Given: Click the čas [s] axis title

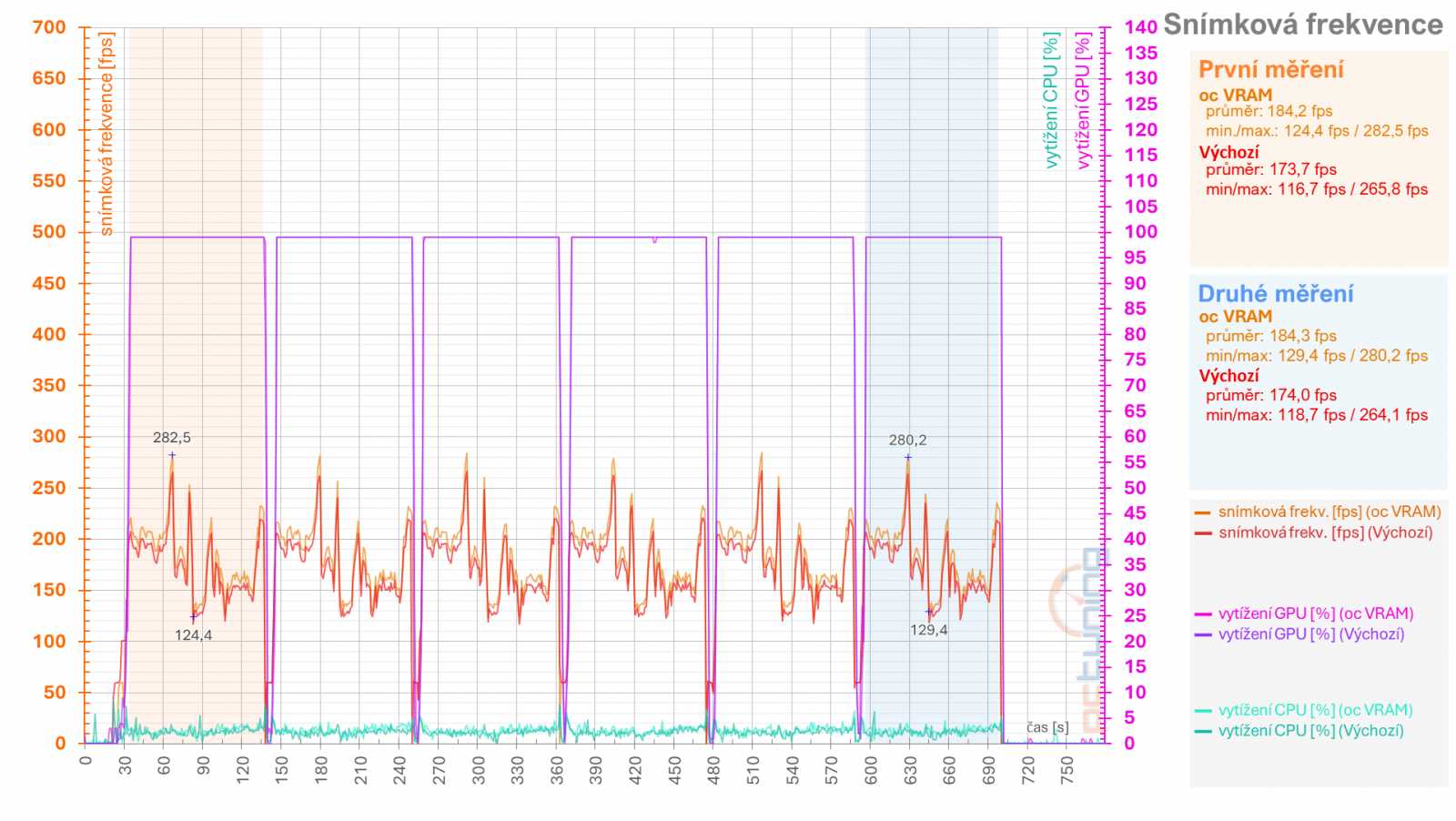Looking at the screenshot, I should 1047,727.
